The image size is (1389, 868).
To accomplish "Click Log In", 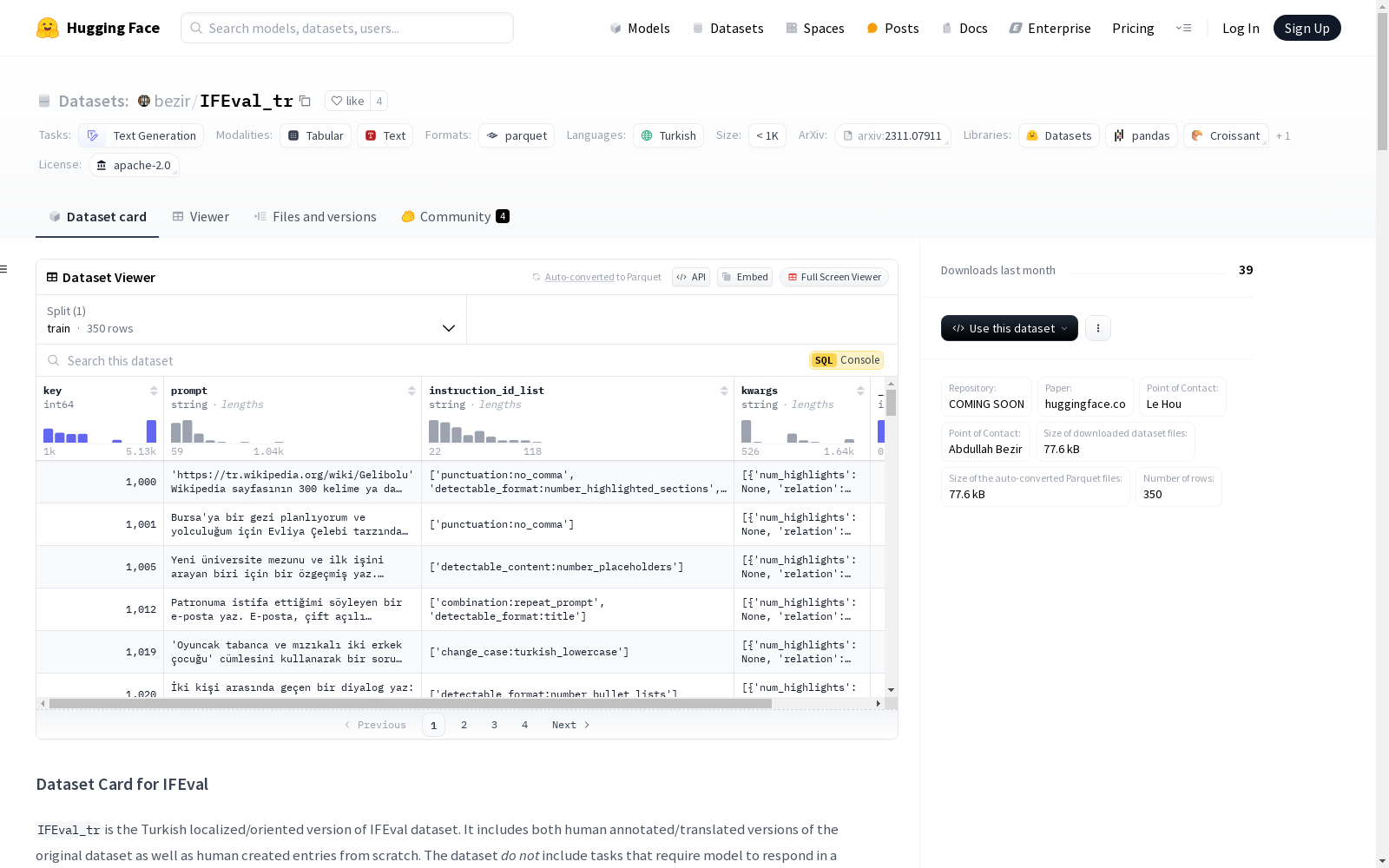I will pos(1241,28).
